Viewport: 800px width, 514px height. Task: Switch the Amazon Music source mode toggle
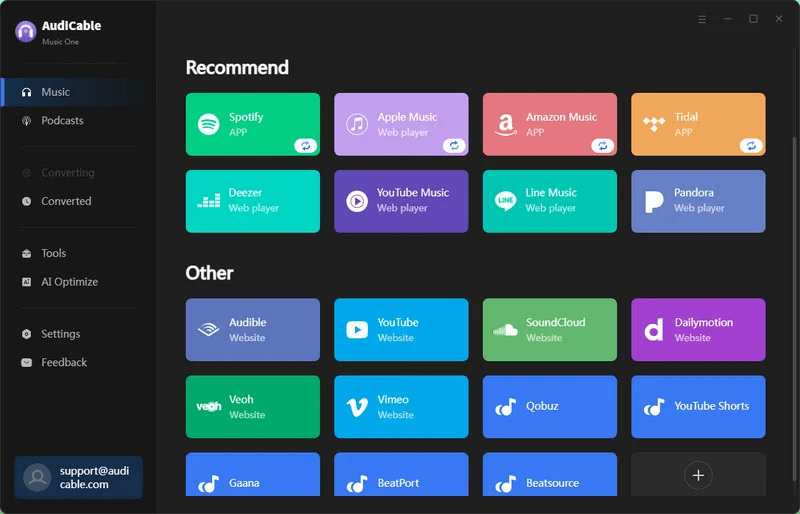(602, 146)
